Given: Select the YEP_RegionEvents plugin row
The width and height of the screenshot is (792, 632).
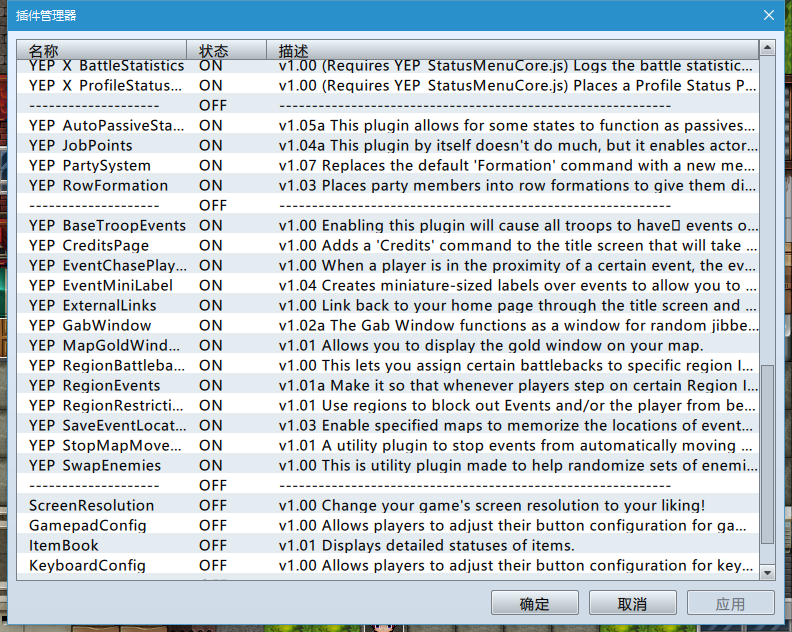Looking at the screenshot, I should [x=387, y=385].
